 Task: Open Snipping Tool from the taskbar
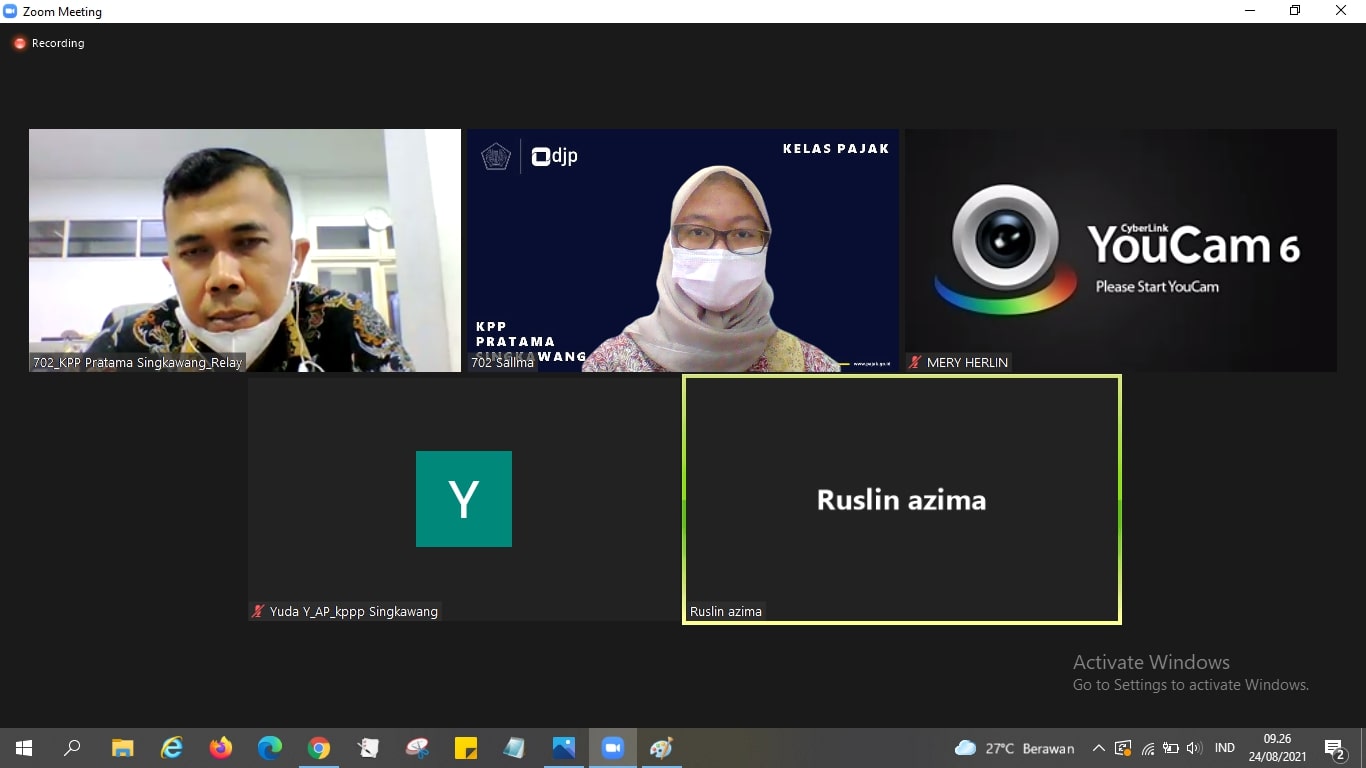[x=417, y=748]
